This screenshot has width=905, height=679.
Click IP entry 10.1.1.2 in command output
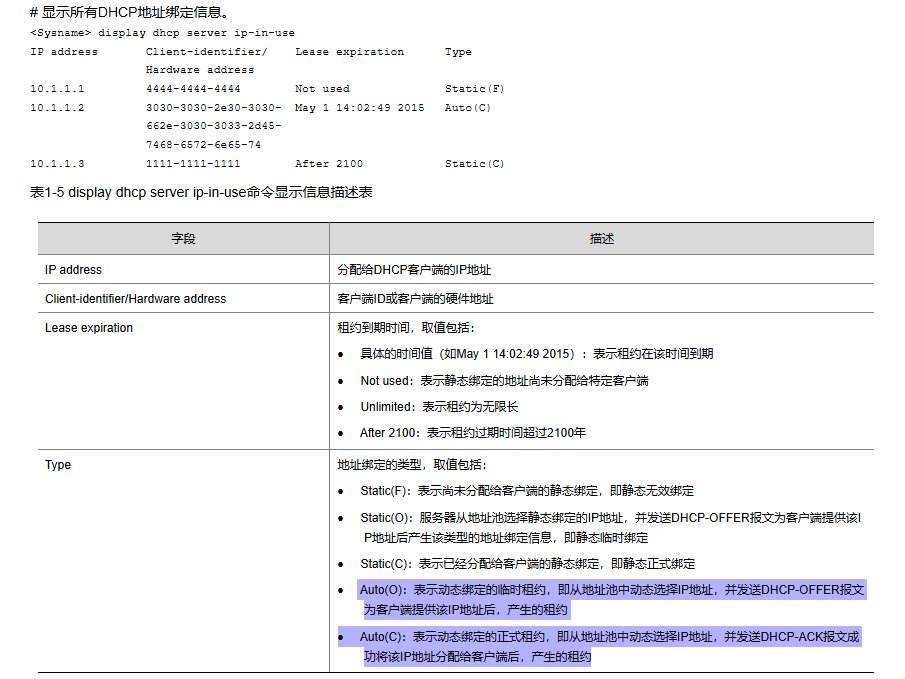click(x=57, y=108)
